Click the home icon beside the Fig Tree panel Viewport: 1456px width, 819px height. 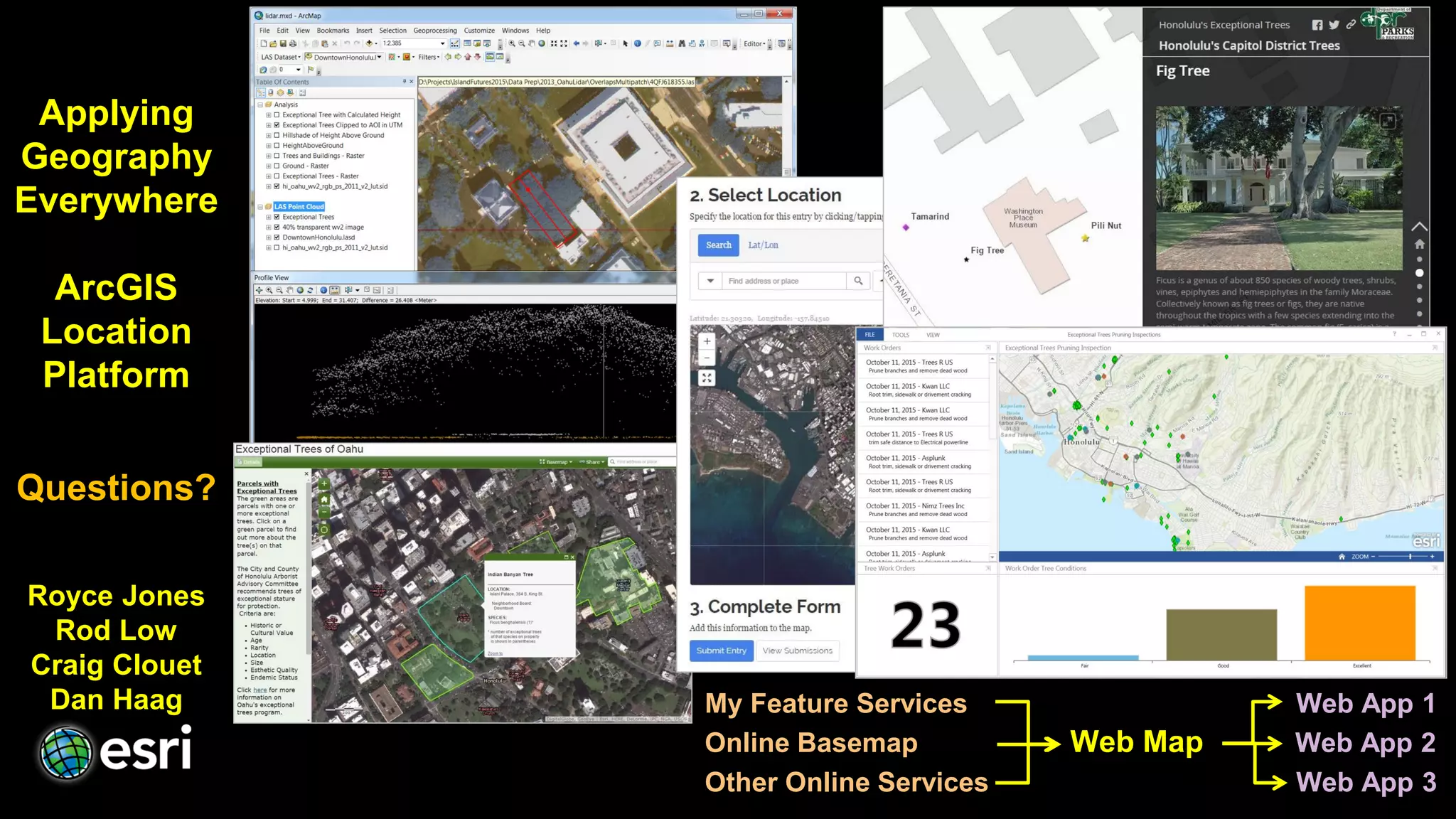click(x=1419, y=244)
